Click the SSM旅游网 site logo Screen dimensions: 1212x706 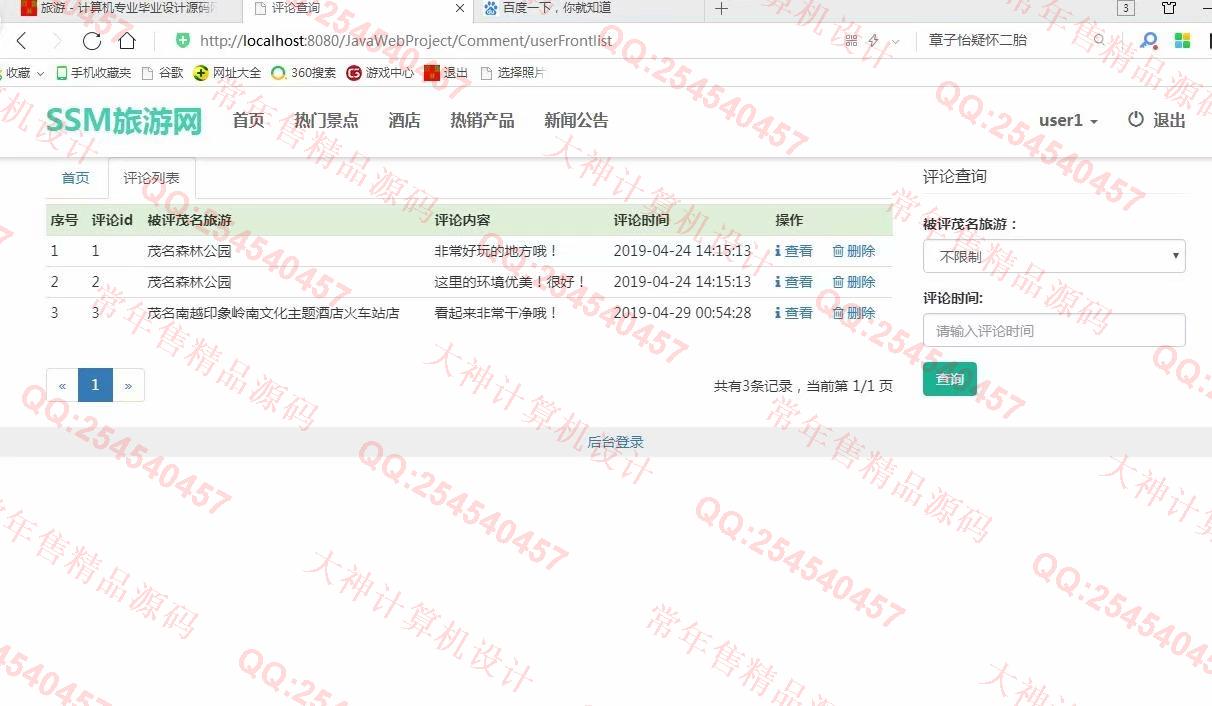tap(124, 121)
